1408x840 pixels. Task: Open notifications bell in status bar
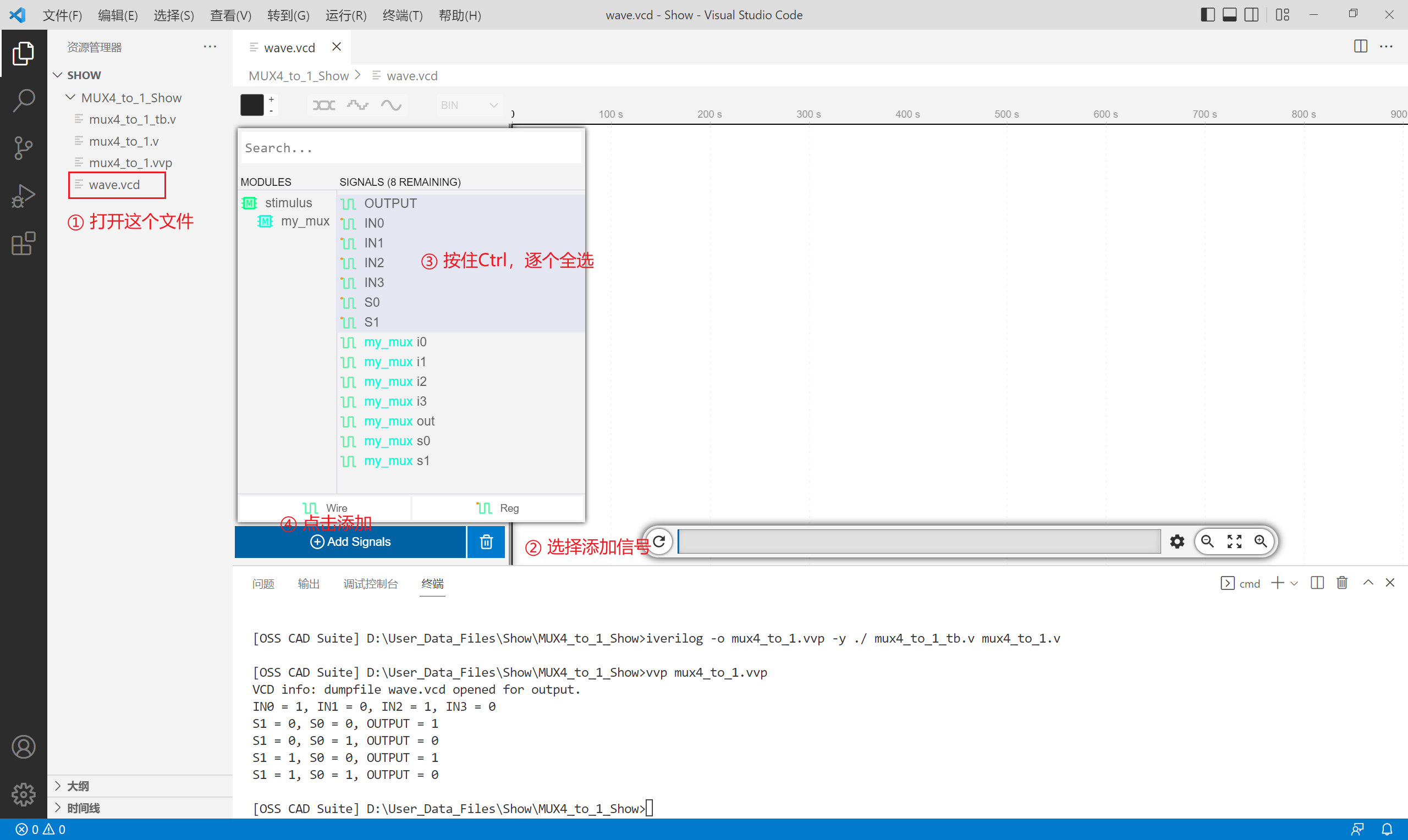(x=1387, y=829)
